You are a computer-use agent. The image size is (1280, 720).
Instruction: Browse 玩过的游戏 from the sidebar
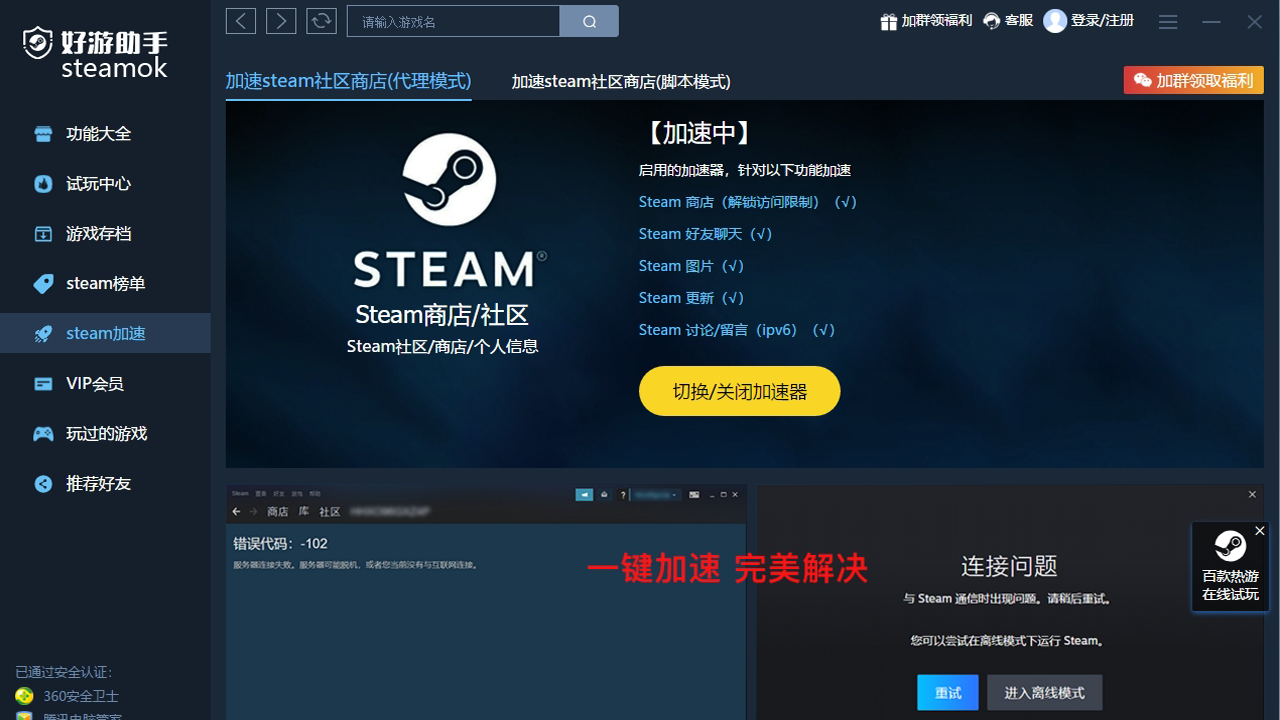92,433
